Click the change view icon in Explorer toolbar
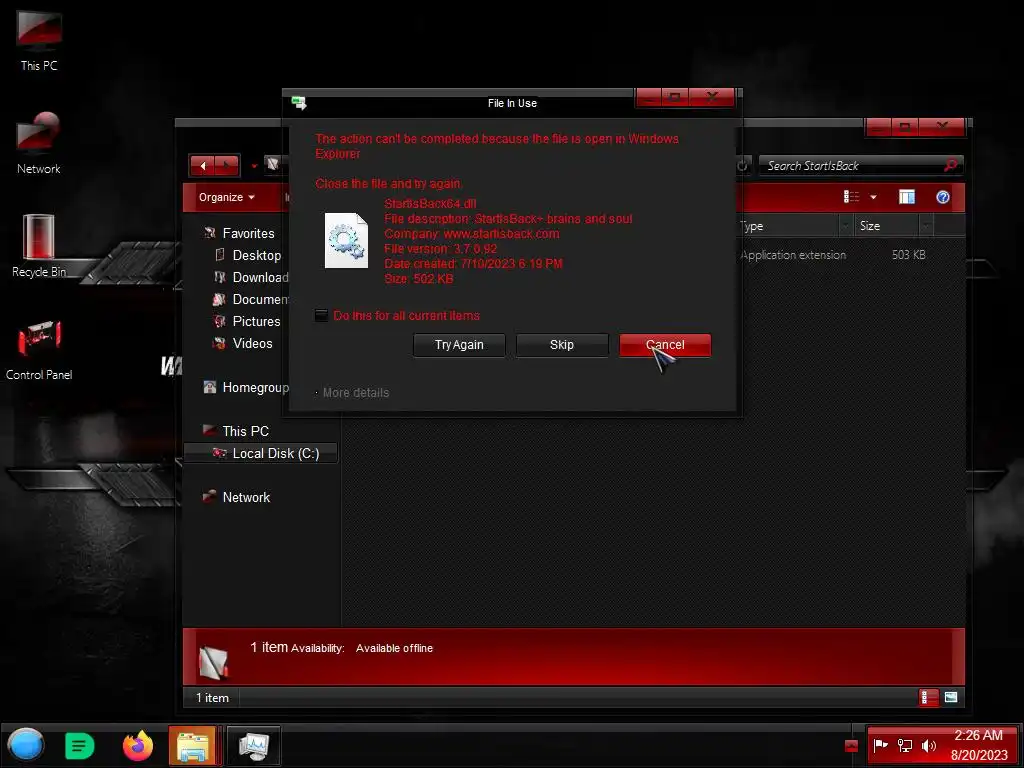 tap(851, 197)
